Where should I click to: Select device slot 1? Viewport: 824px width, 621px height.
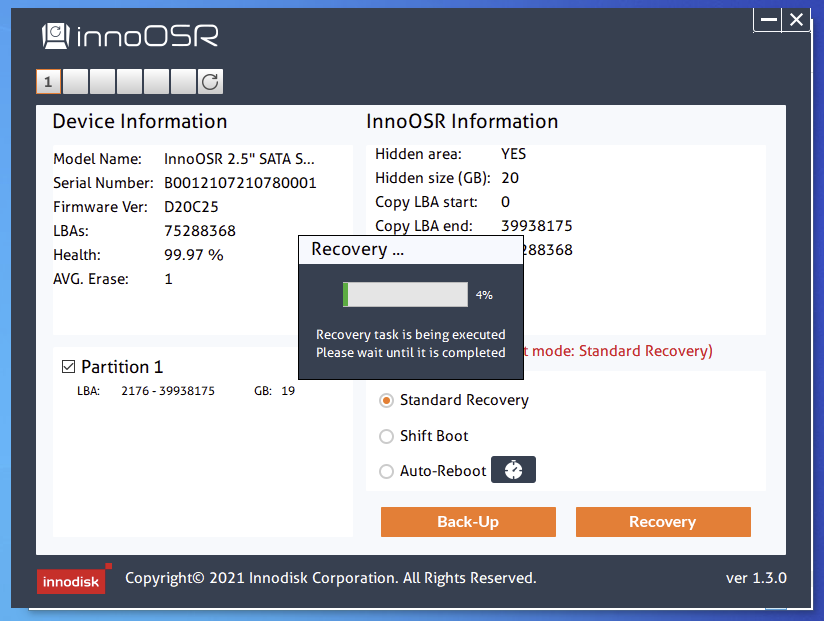(x=49, y=82)
